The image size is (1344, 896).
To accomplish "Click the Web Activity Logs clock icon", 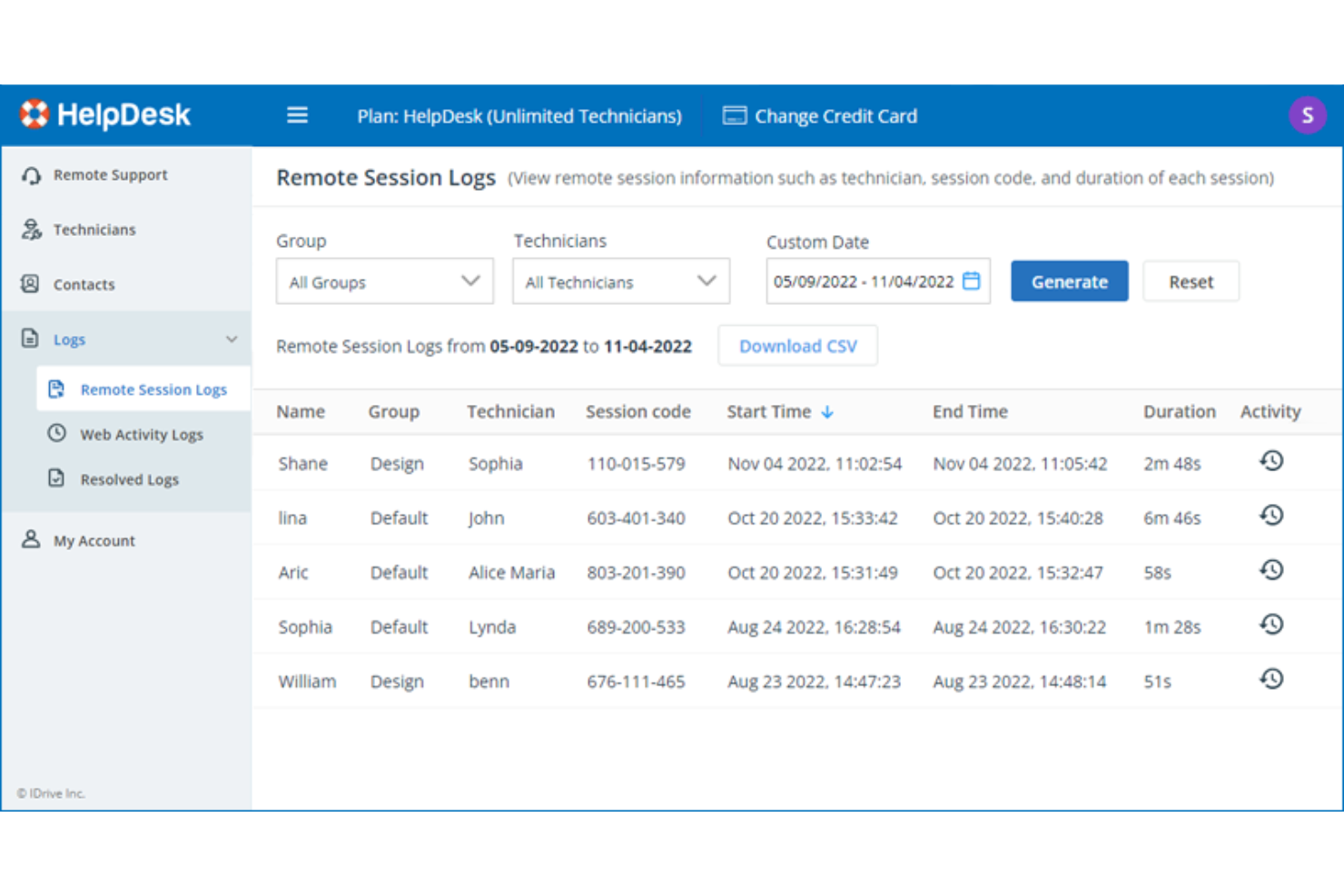I will [56, 434].
